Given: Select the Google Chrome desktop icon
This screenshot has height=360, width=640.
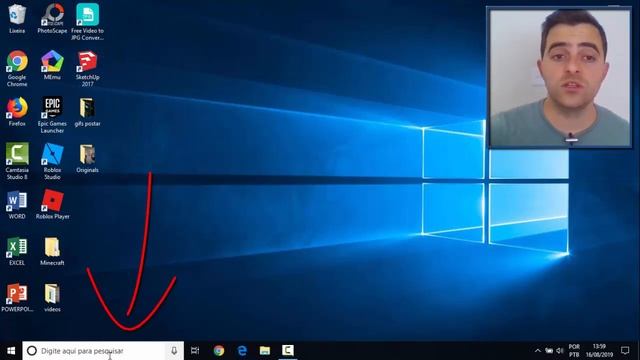Looking at the screenshot, I should [x=17, y=68].
